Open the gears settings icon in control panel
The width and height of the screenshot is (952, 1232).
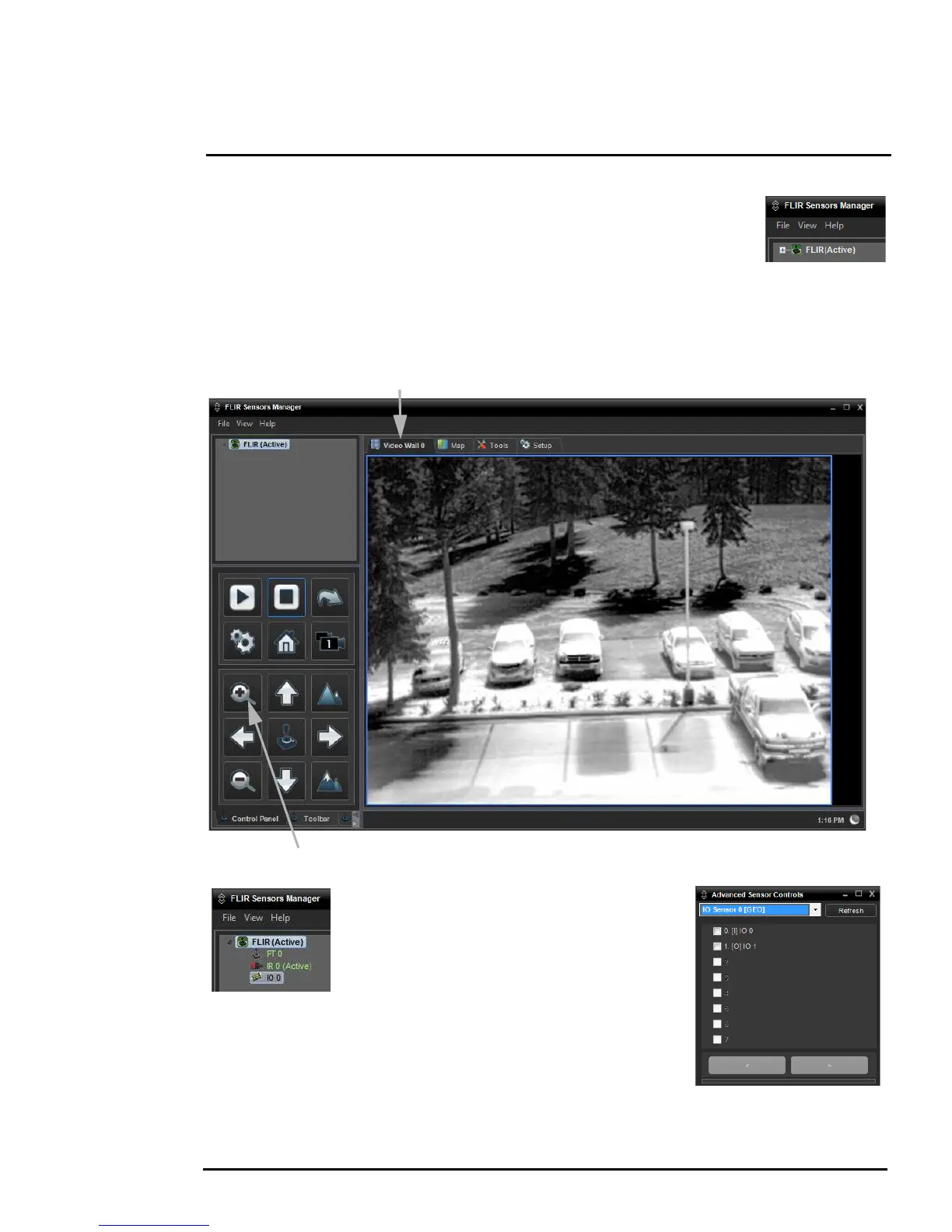[x=242, y=642]
